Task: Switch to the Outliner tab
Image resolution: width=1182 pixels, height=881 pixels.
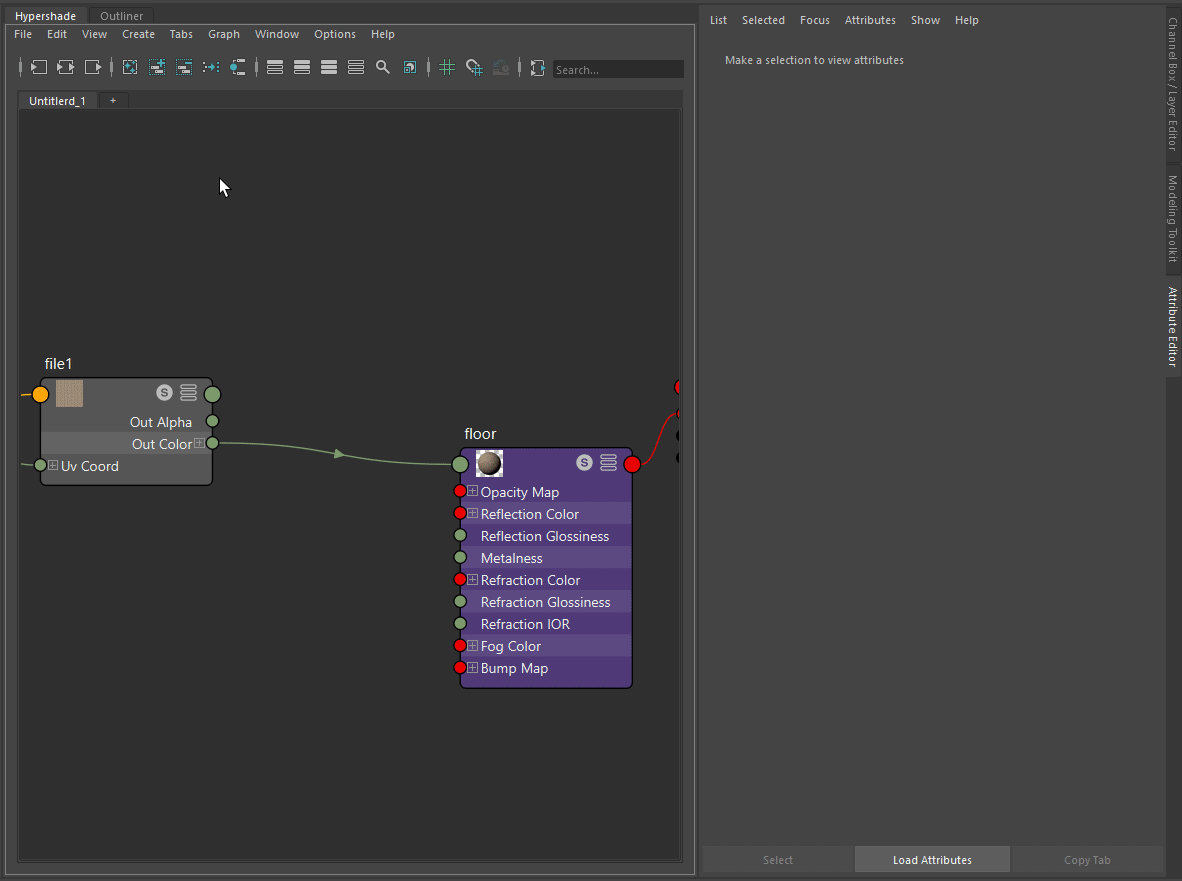Action: click(121, 16)
